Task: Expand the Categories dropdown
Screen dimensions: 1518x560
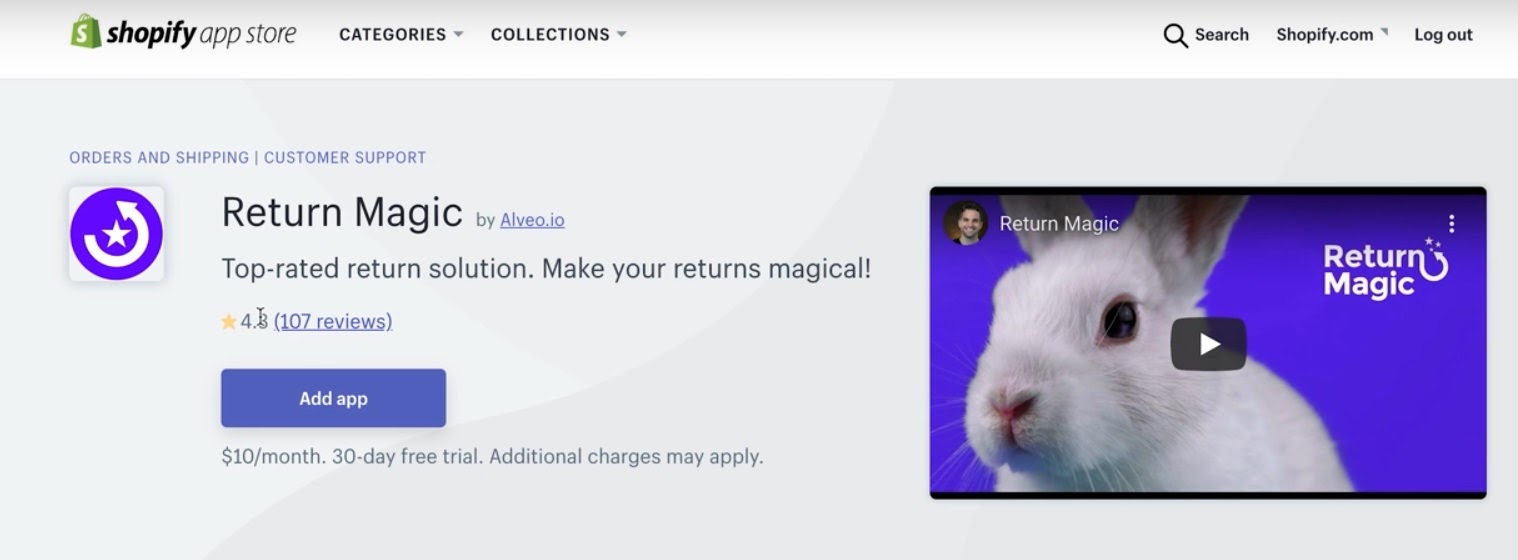Action: coord(401,34)
